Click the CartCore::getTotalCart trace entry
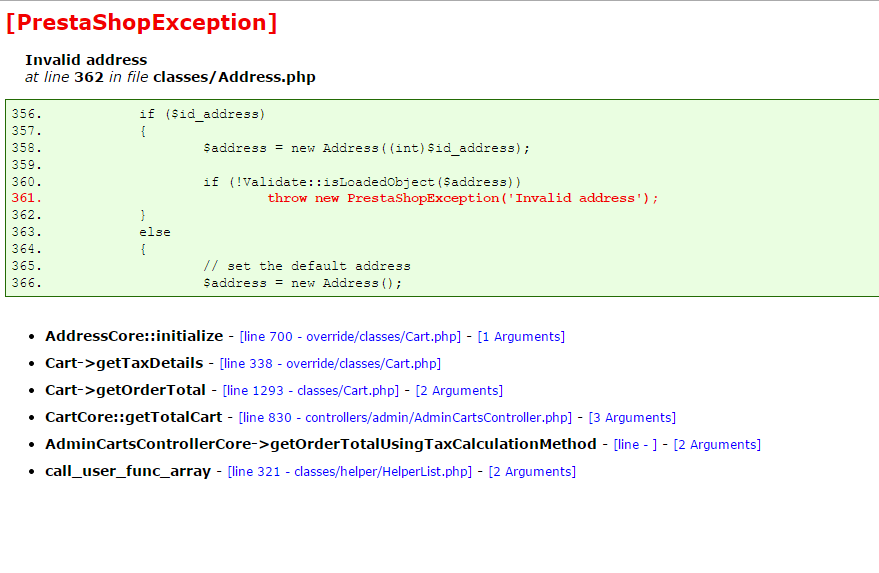 click(133, 417)
